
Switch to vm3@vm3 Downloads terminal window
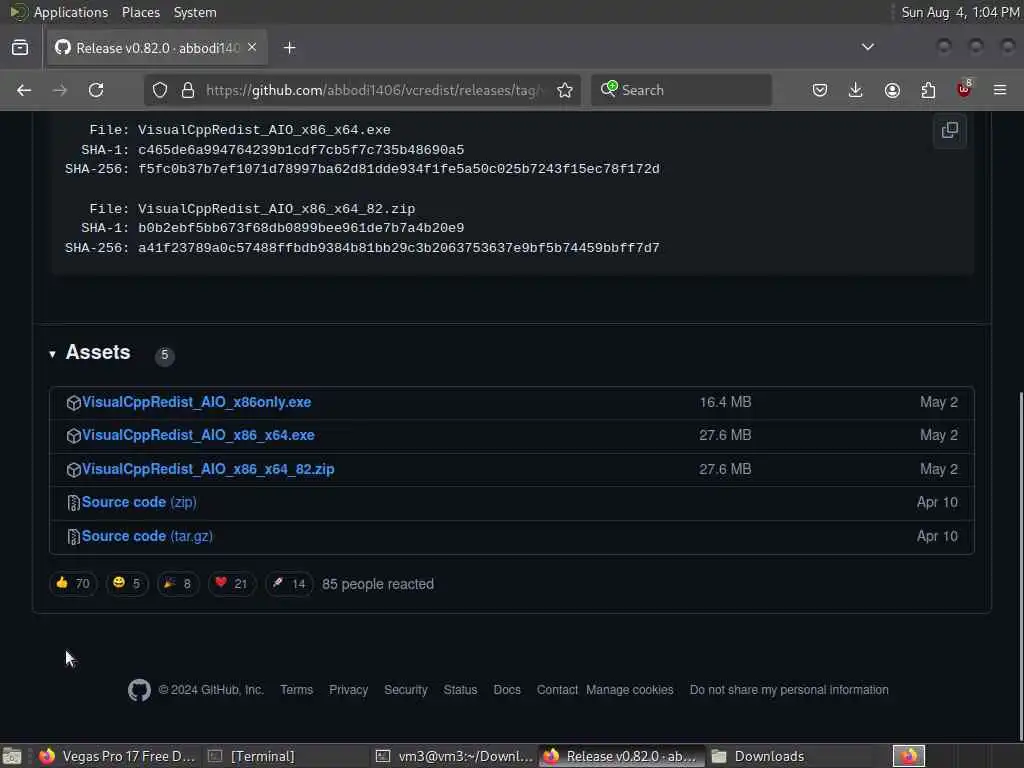click(x=455, y=756)
